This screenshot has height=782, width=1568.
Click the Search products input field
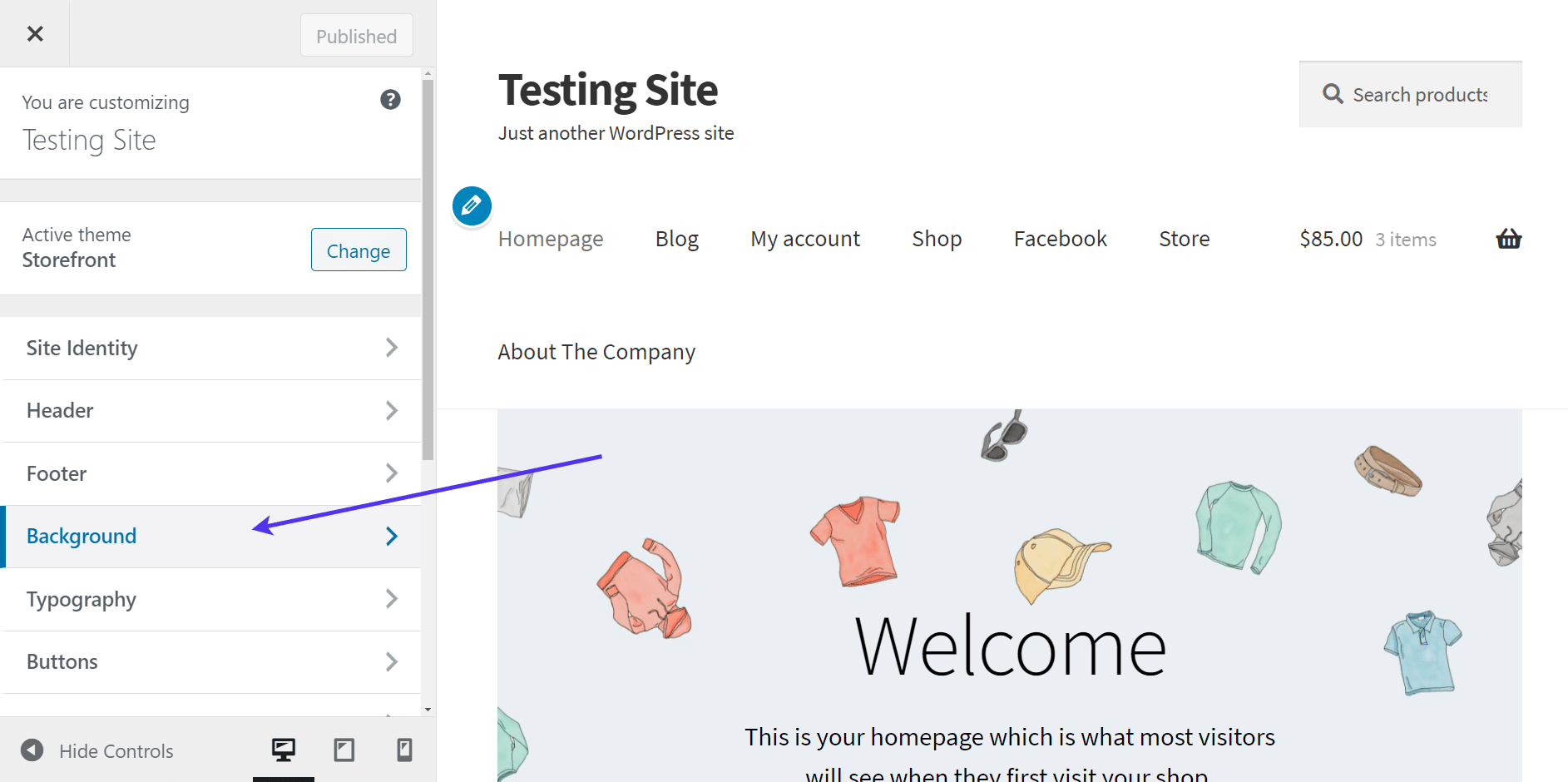click(1422, 94)
